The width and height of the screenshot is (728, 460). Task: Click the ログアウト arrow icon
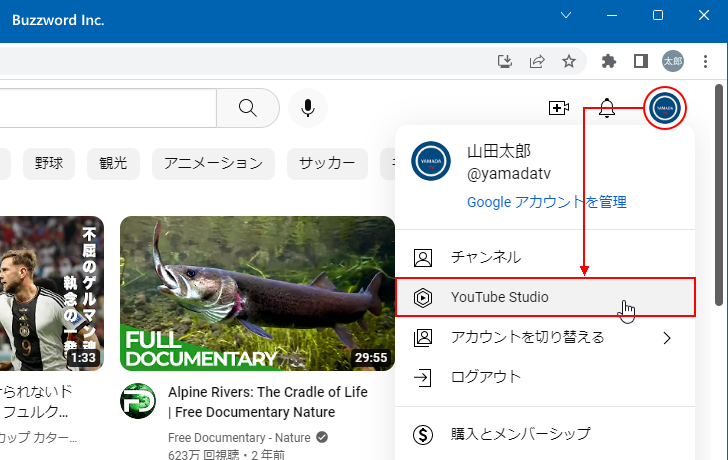[422, 377]
